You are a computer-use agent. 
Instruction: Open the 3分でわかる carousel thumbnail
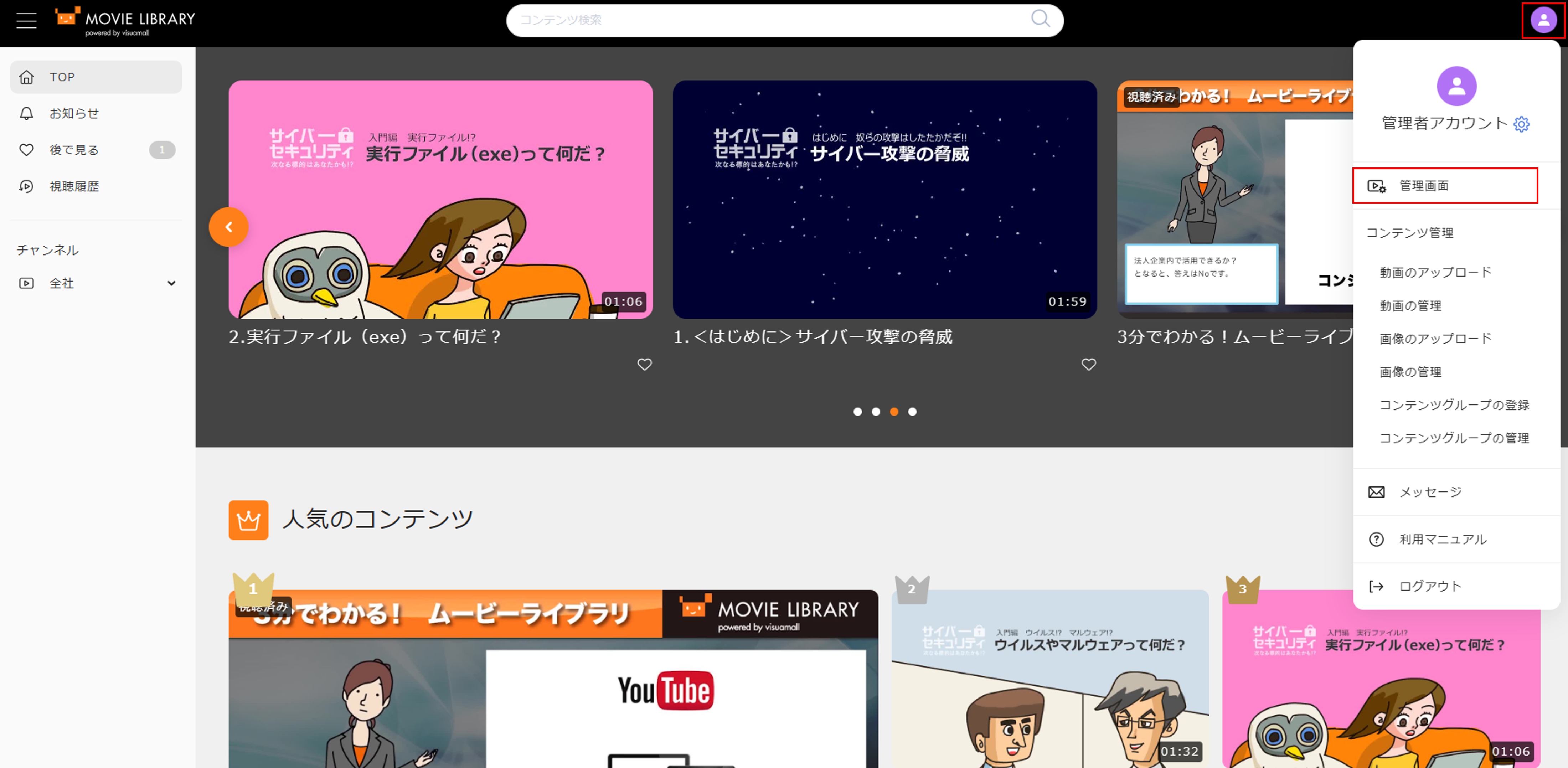pos(1235,200)
